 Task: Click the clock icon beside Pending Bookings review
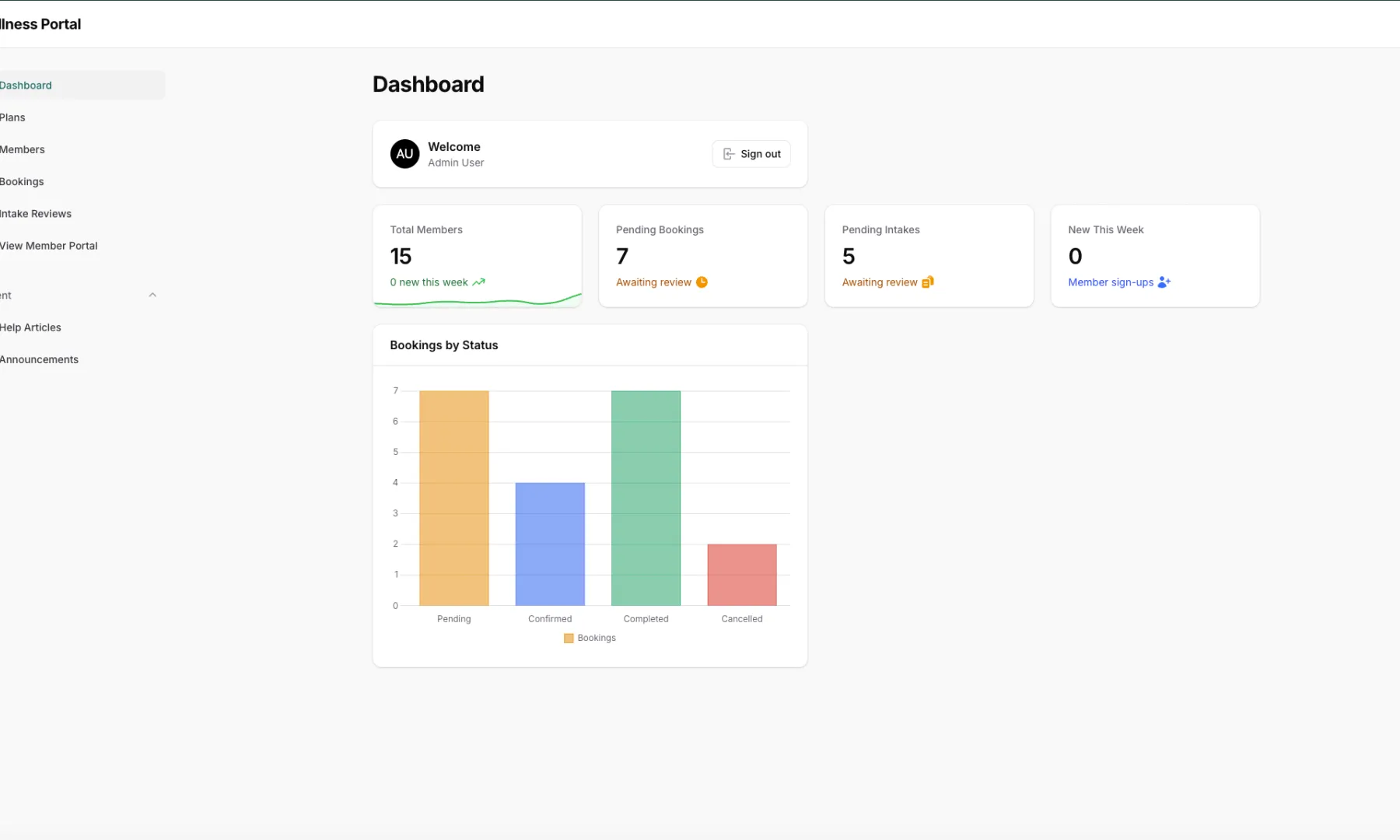702,282
